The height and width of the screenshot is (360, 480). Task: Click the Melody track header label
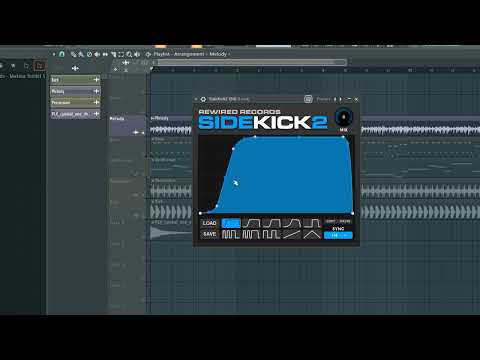[117, 119]
